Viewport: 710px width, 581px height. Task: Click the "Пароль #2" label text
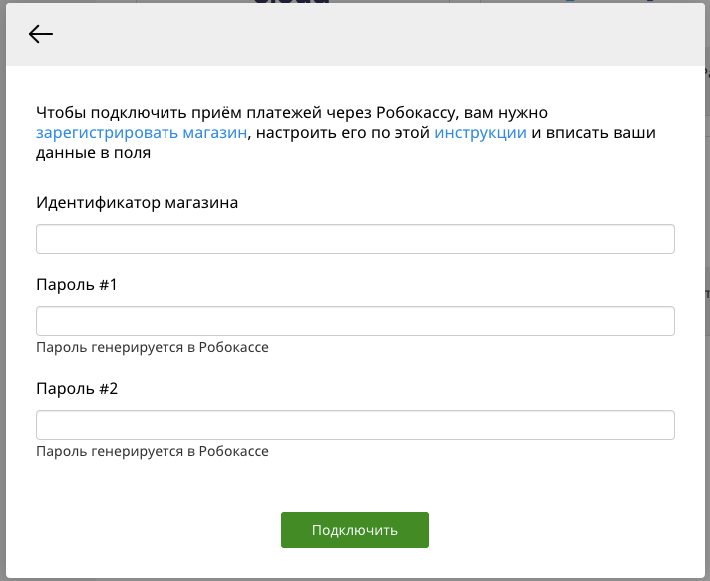pos(77,389)
